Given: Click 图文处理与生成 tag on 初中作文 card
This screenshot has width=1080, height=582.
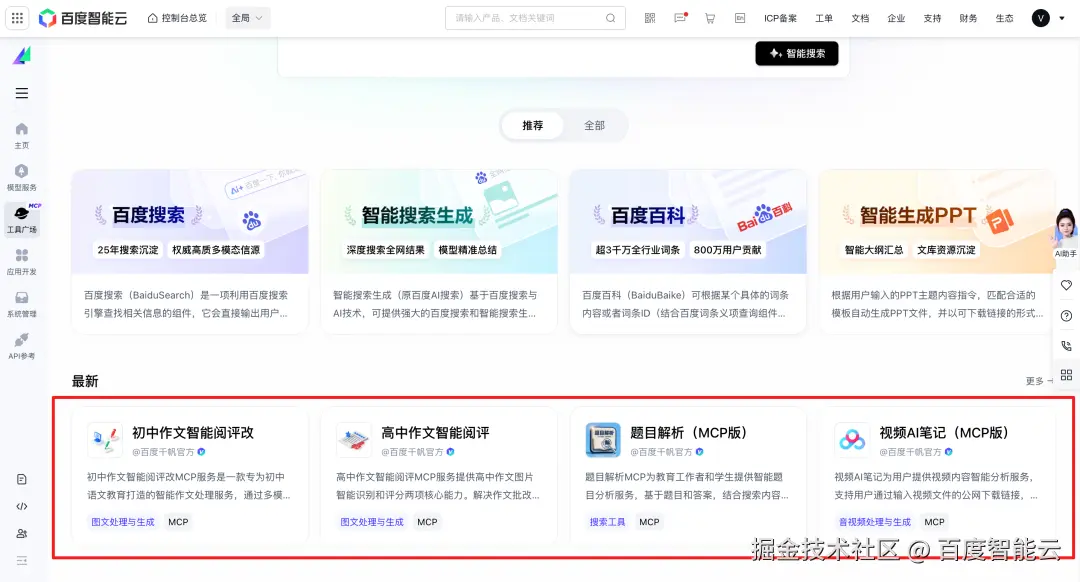Looking at the screenshot, I should click(123, 522).
